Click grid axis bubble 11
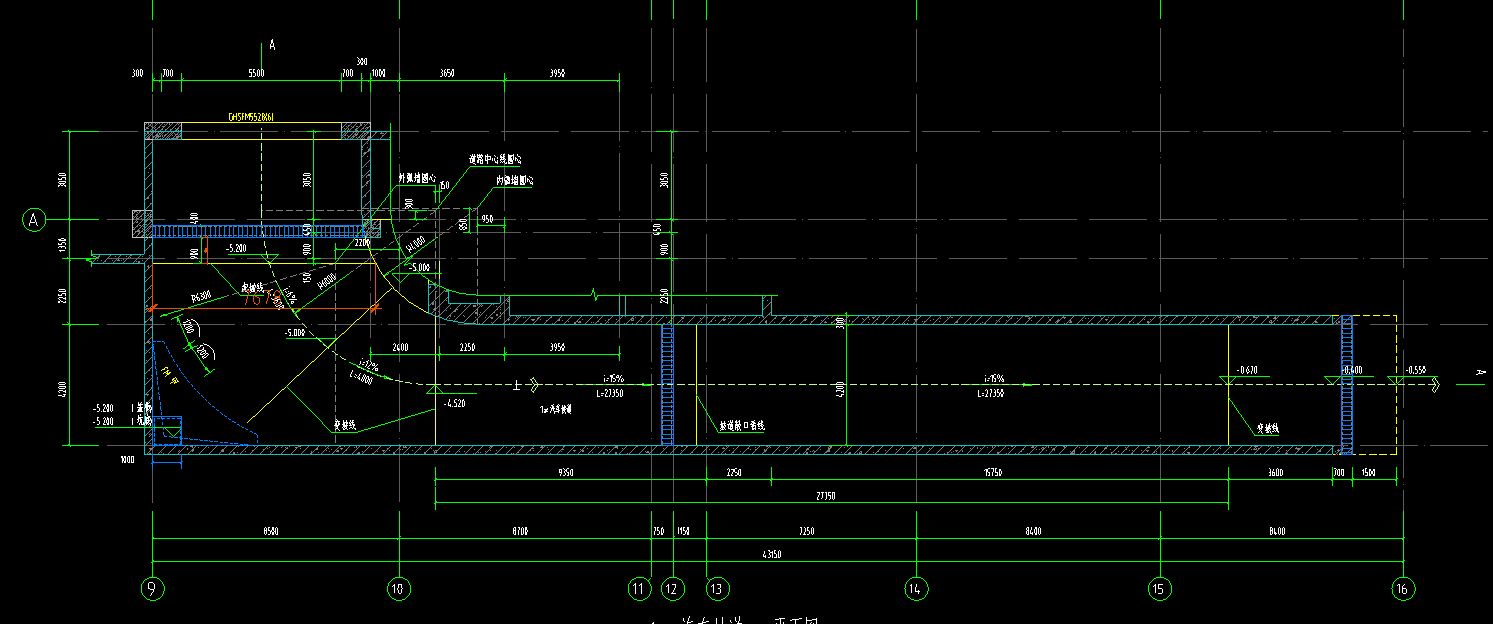1493x624 pixels. click(x=640, y=589)
